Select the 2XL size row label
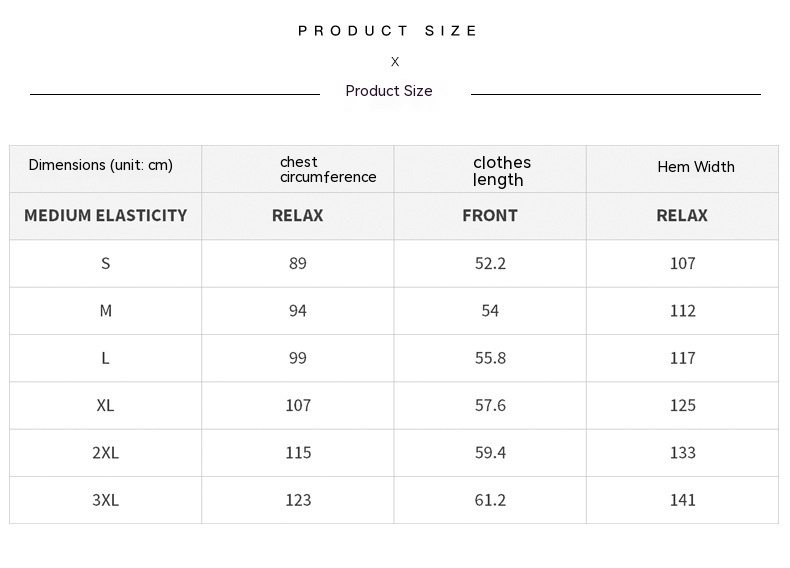 pyautogui.click(x=105, y=453)
